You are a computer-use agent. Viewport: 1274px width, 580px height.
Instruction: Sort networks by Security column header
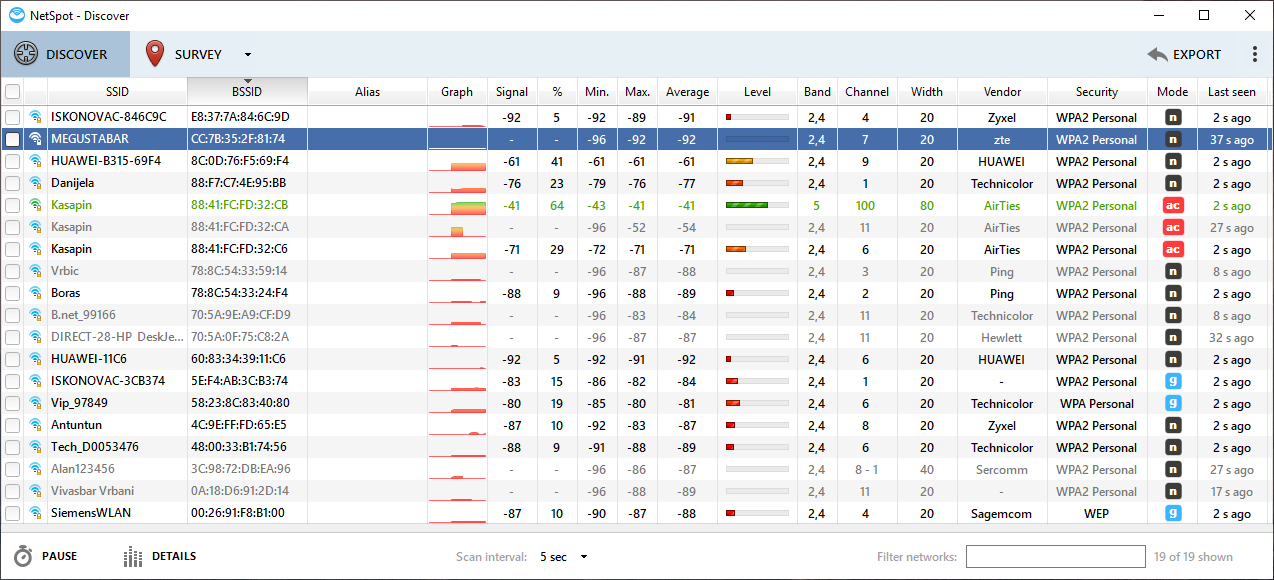(1097, 92)
